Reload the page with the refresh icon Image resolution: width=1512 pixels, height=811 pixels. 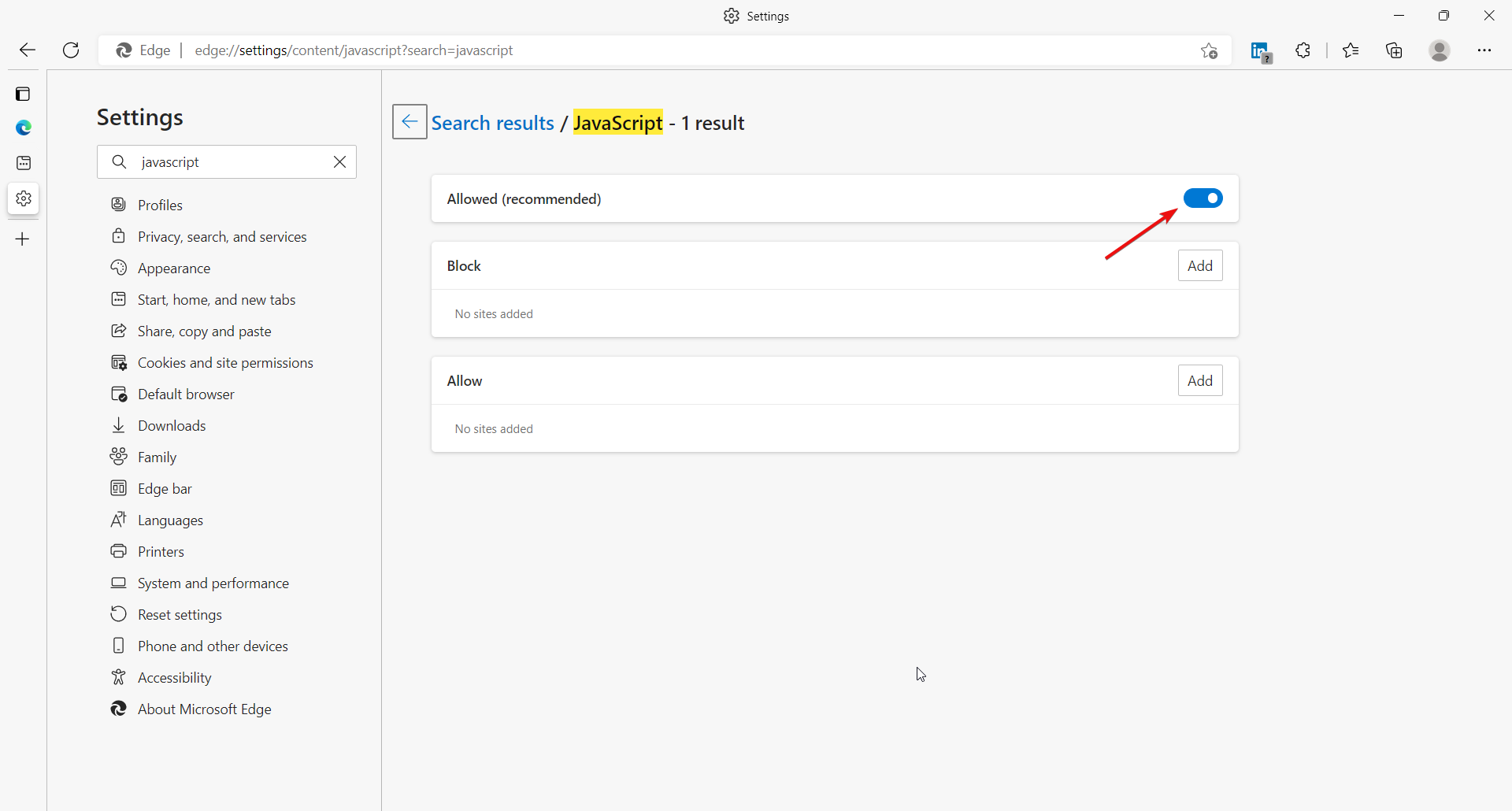click(x=71, y=50)
